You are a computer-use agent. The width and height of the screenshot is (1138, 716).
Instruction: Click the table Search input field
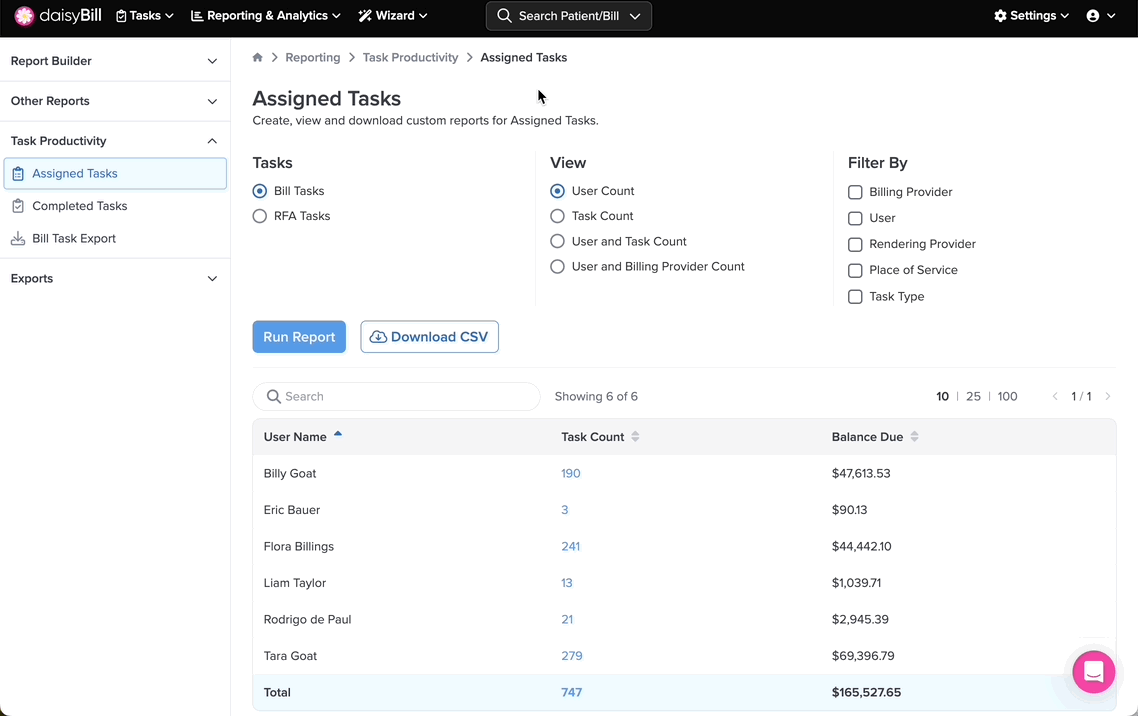click(405, 397)
